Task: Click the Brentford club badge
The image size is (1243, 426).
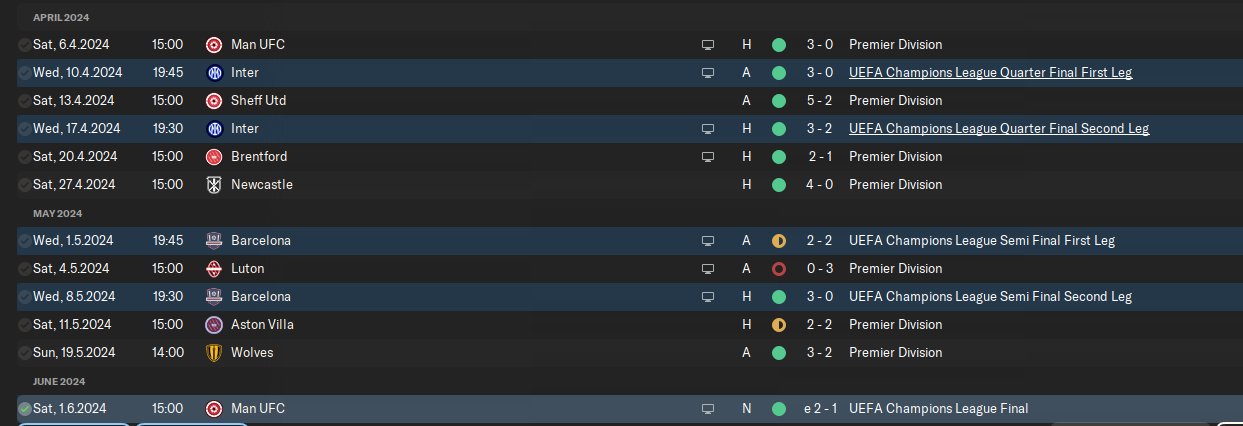Action: 213,157
